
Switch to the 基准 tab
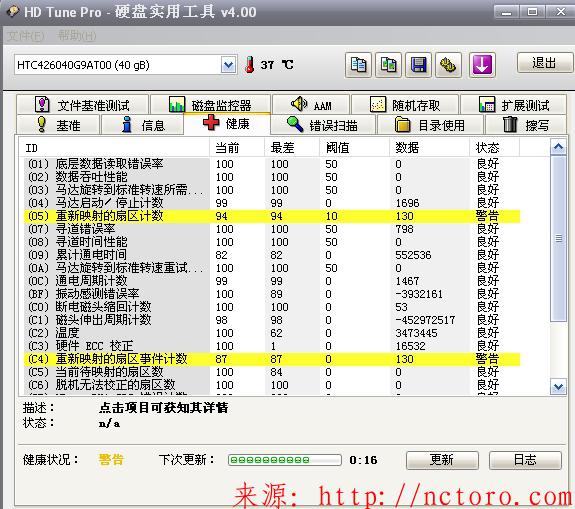point(58,125)
